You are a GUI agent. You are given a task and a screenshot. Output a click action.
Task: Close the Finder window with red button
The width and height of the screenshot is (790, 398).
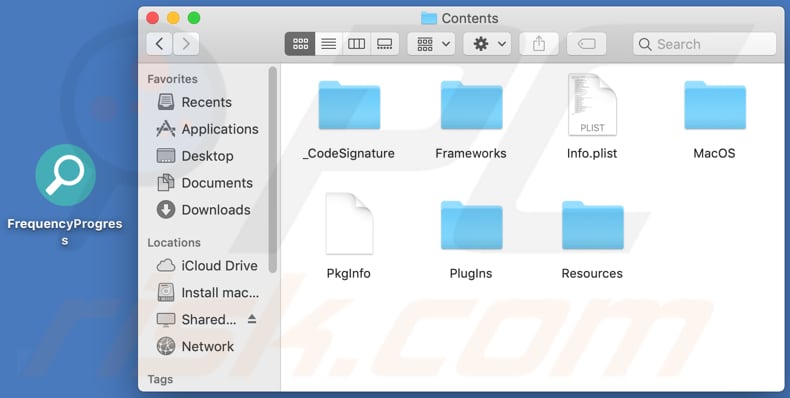[x=153, y=18]
